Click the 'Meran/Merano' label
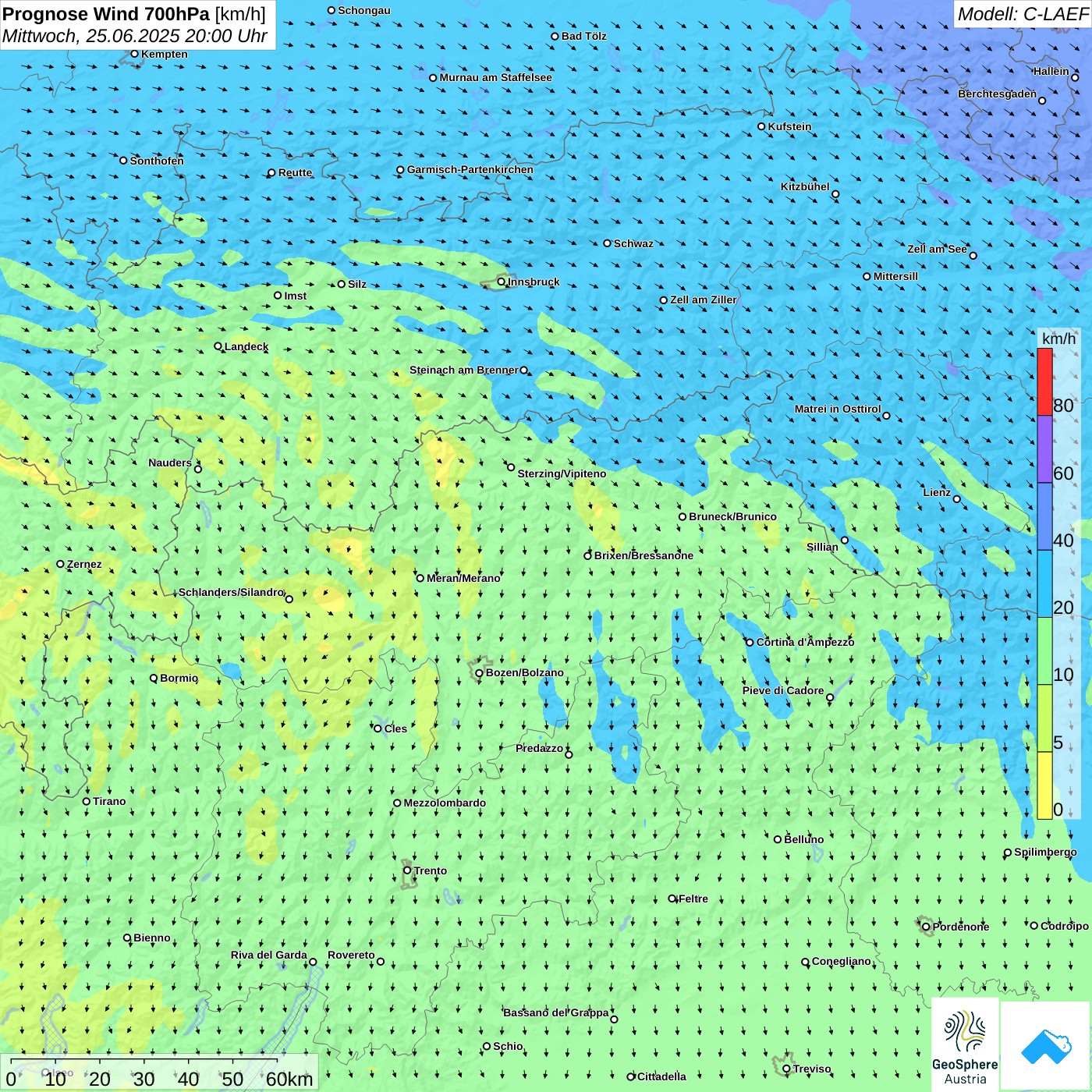 (x=463, y=578)
